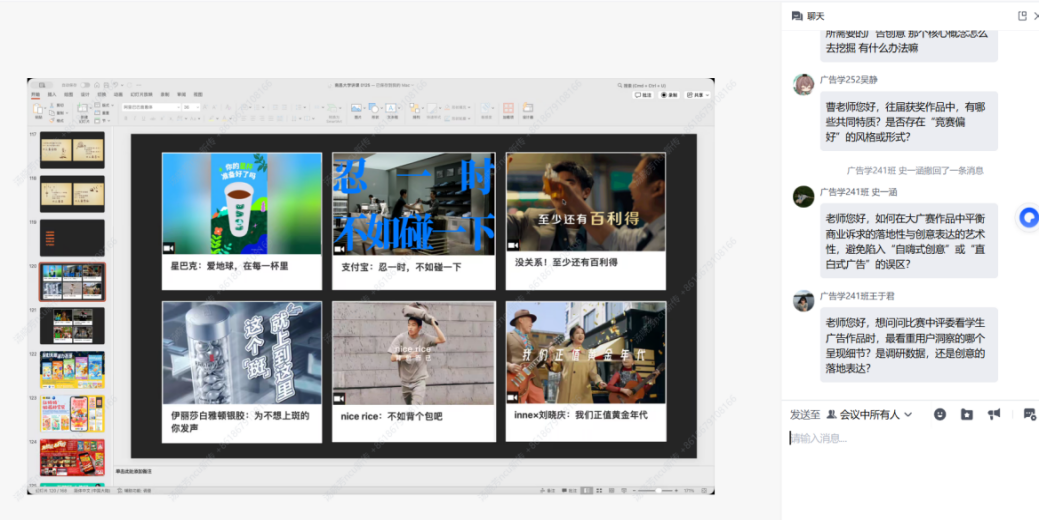The width and height of the screenshot is (1039, 520).
Task: Close the chat panel
Action: (1036, 16)
